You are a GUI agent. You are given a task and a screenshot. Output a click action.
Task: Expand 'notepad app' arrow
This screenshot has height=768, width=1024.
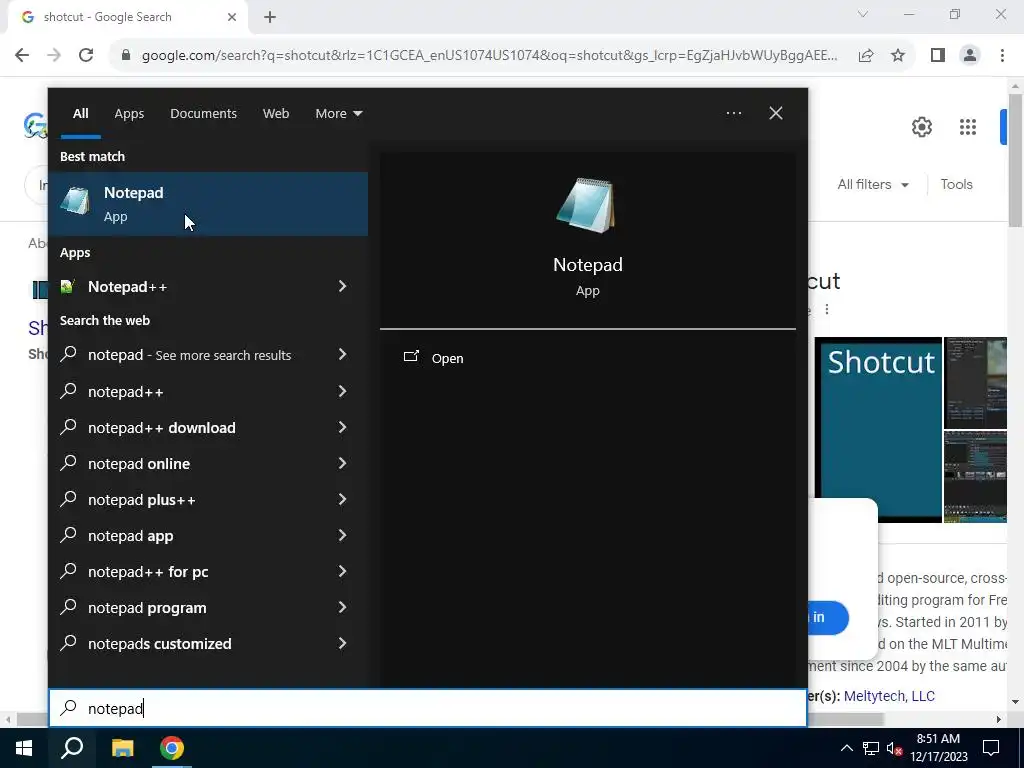[x=342, y=536]
